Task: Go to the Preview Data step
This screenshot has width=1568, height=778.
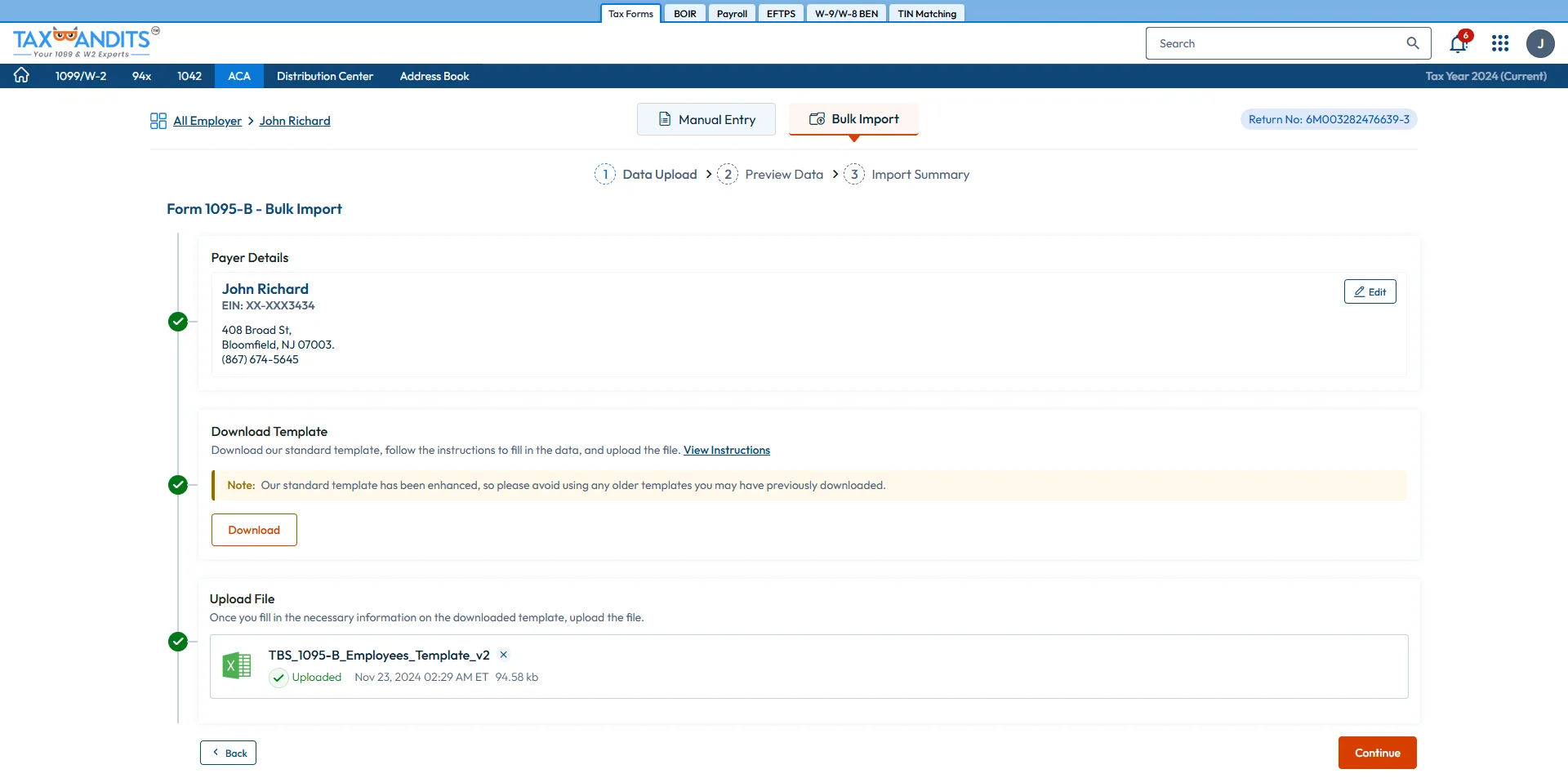Action: [783, 175]
